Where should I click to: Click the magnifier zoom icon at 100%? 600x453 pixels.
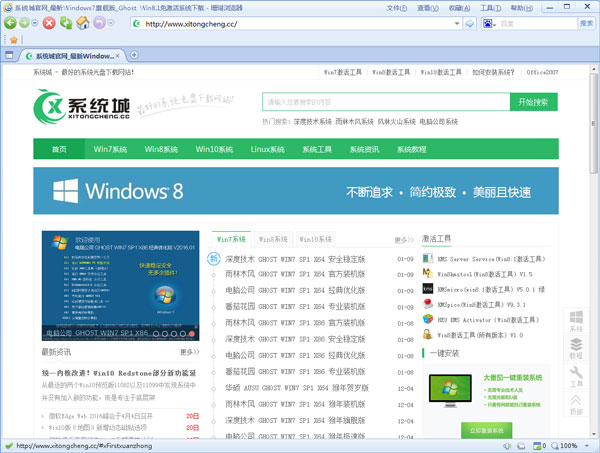click(555, 446)
